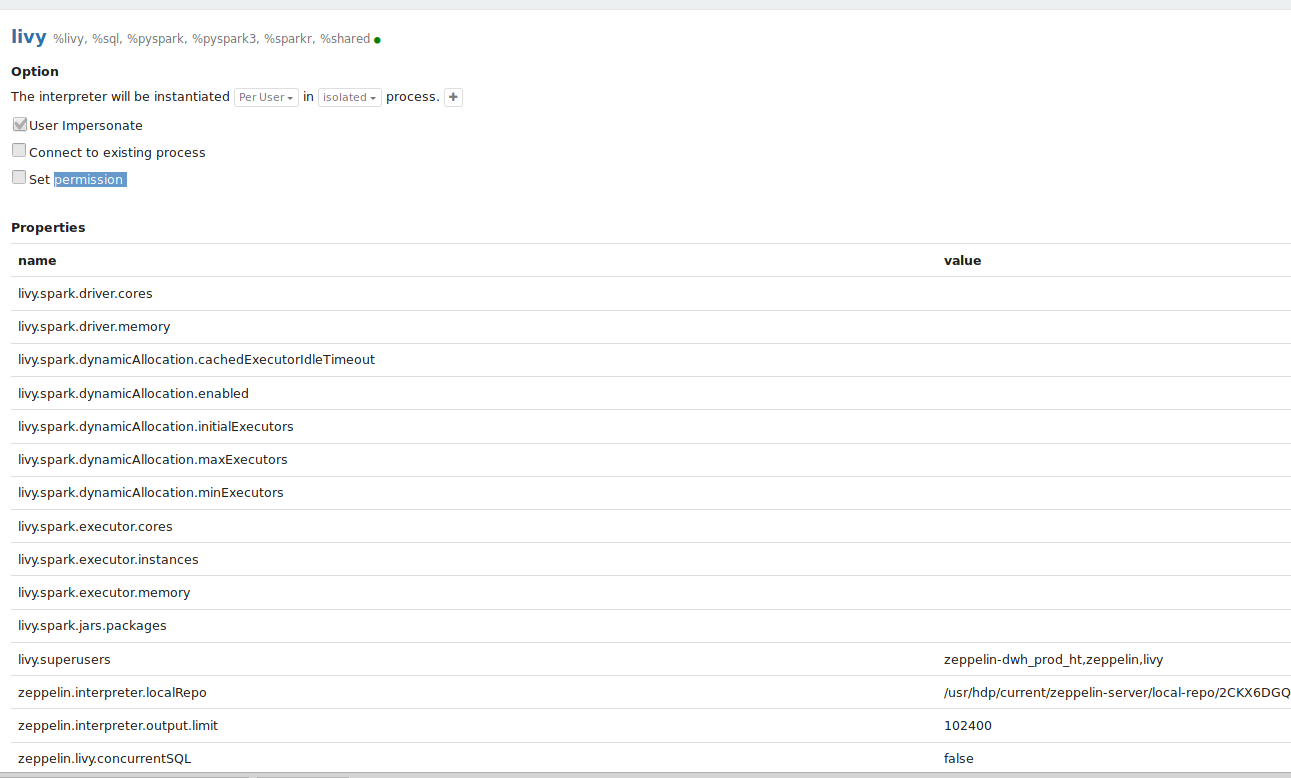Click the green status dot beside %shared
Screen dimensions: 1291x778
click(377, 39)
